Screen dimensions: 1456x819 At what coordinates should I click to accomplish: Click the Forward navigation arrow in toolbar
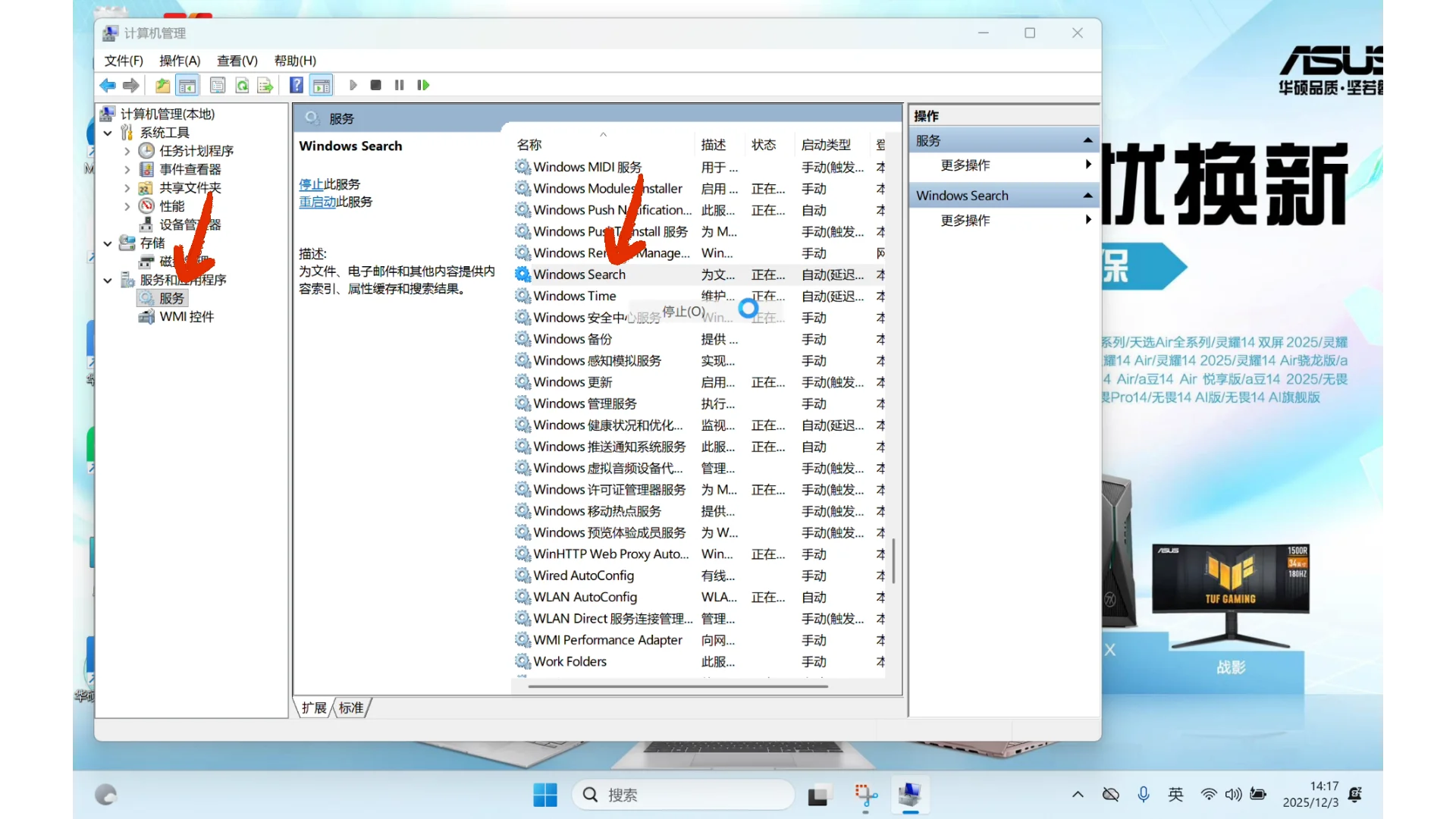pos(130,85)
